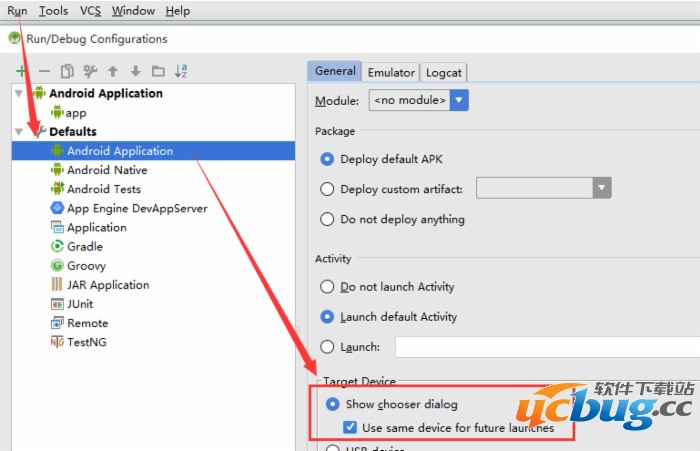This screenshot has height=451, width=700.
Task: Switch to the Emulator tab
Action: coord(391,72)
